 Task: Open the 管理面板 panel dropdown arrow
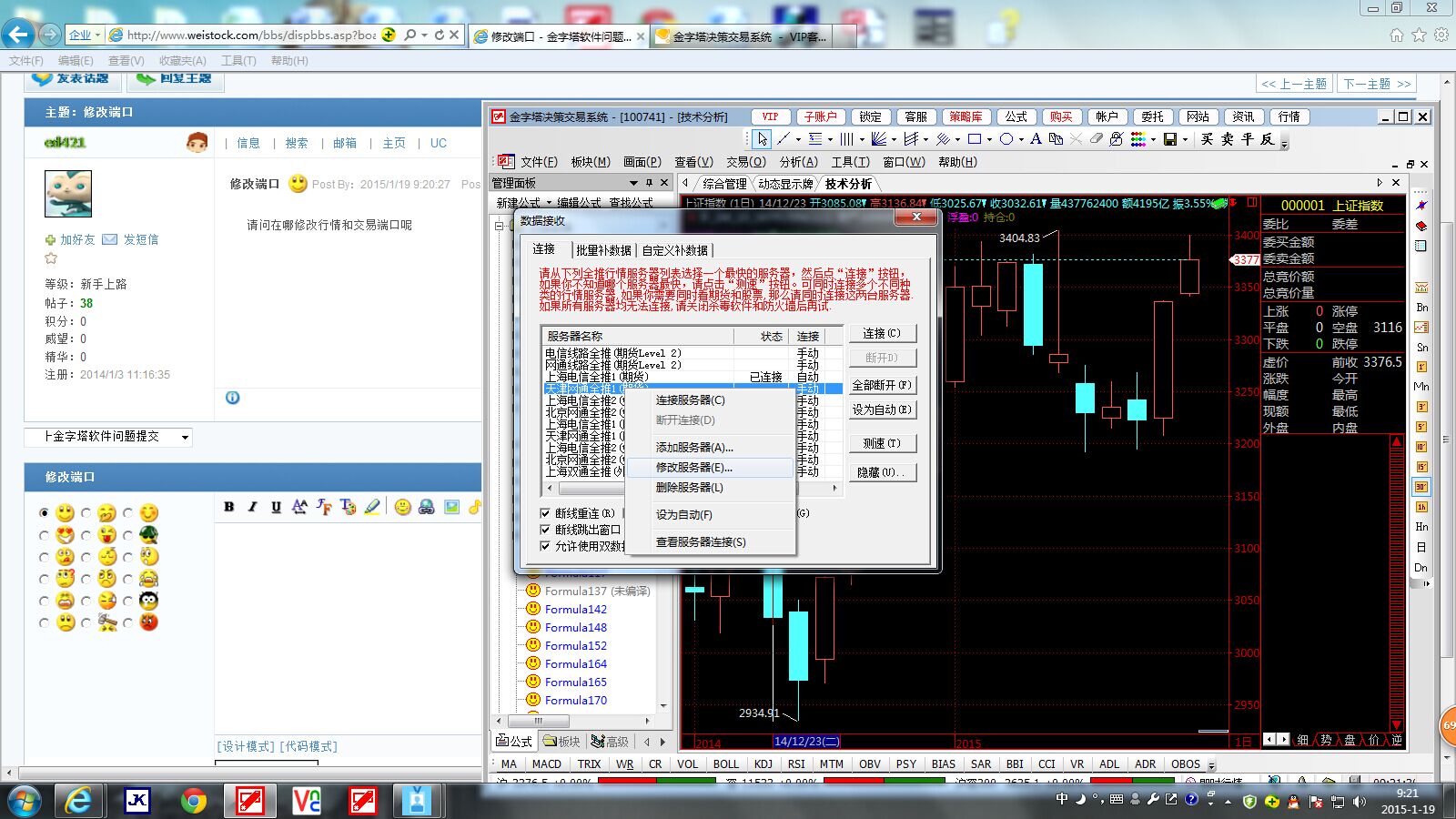tap(633, 183)
